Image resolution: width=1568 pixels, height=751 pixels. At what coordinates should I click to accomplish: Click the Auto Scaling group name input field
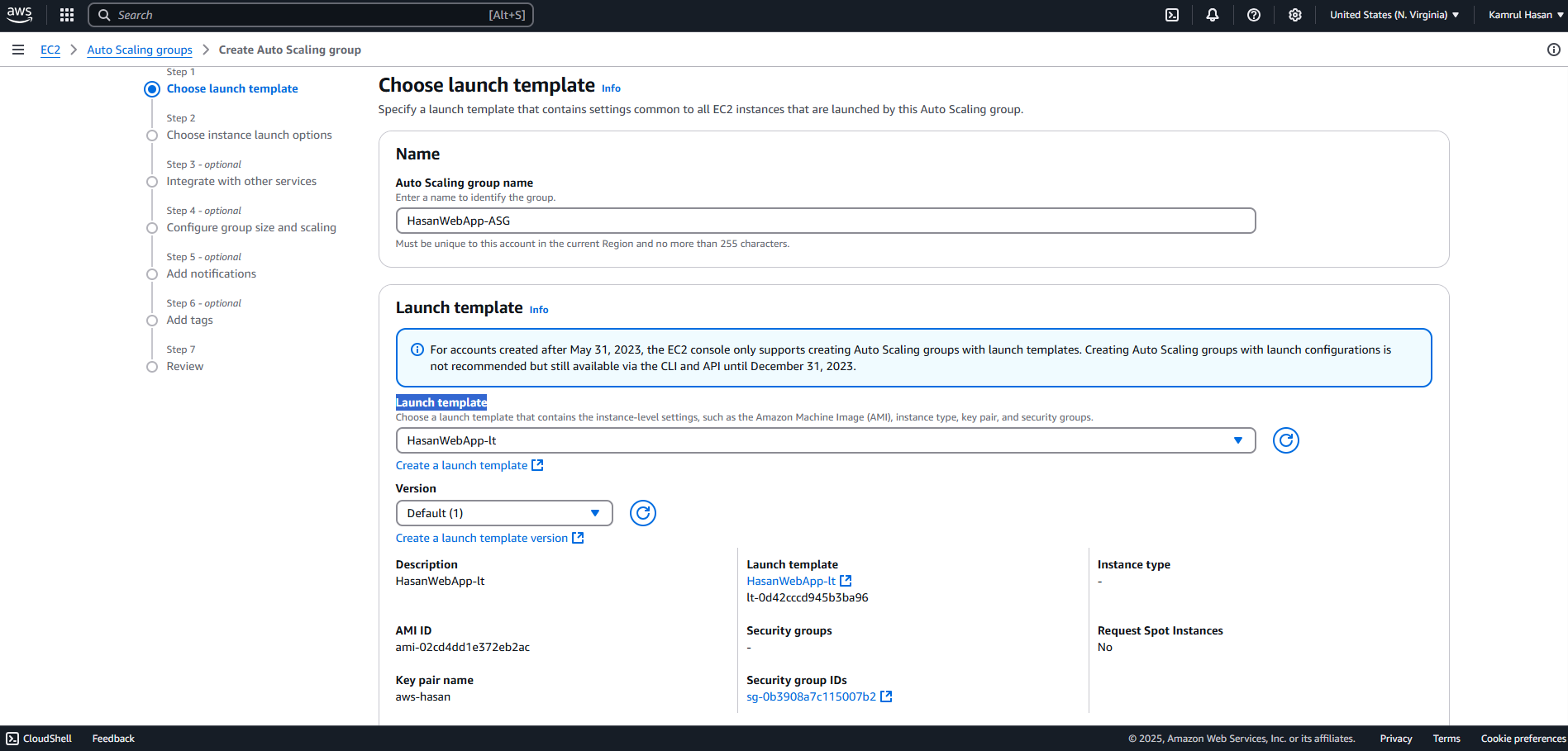[x=826, y=221]
